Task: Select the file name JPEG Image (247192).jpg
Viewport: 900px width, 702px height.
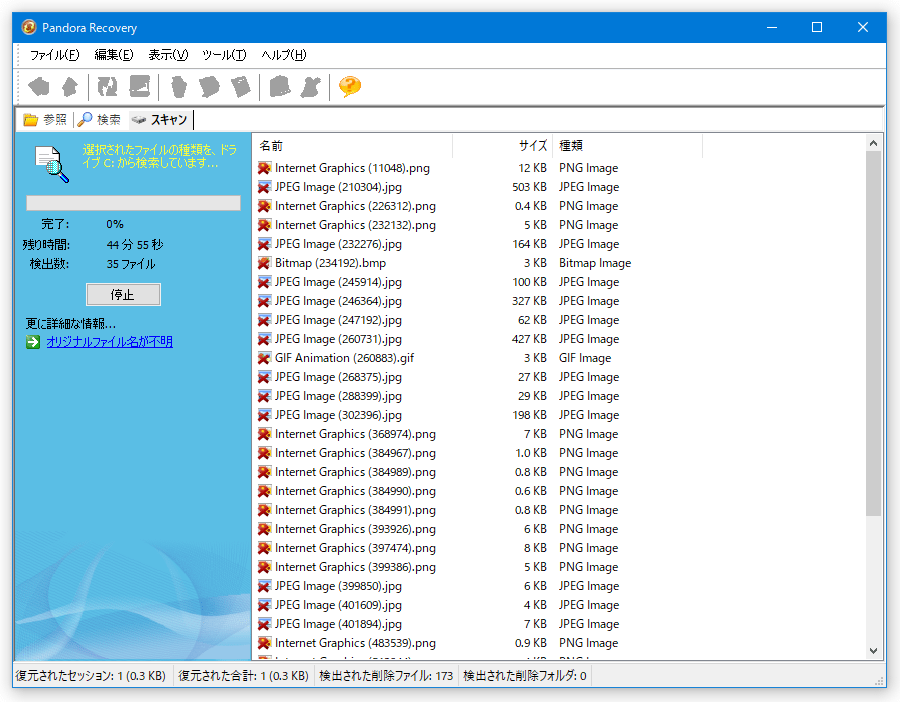Action: coord(338,320)
